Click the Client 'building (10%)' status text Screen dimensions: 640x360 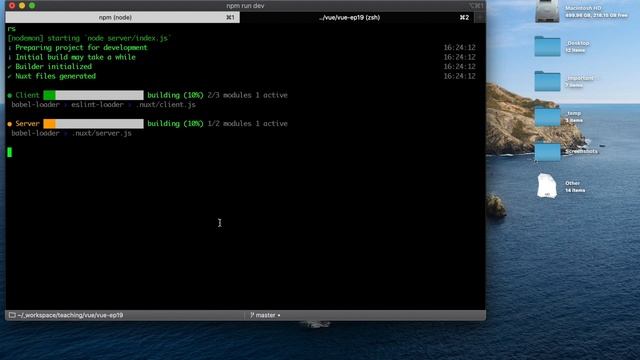point(175,95)
